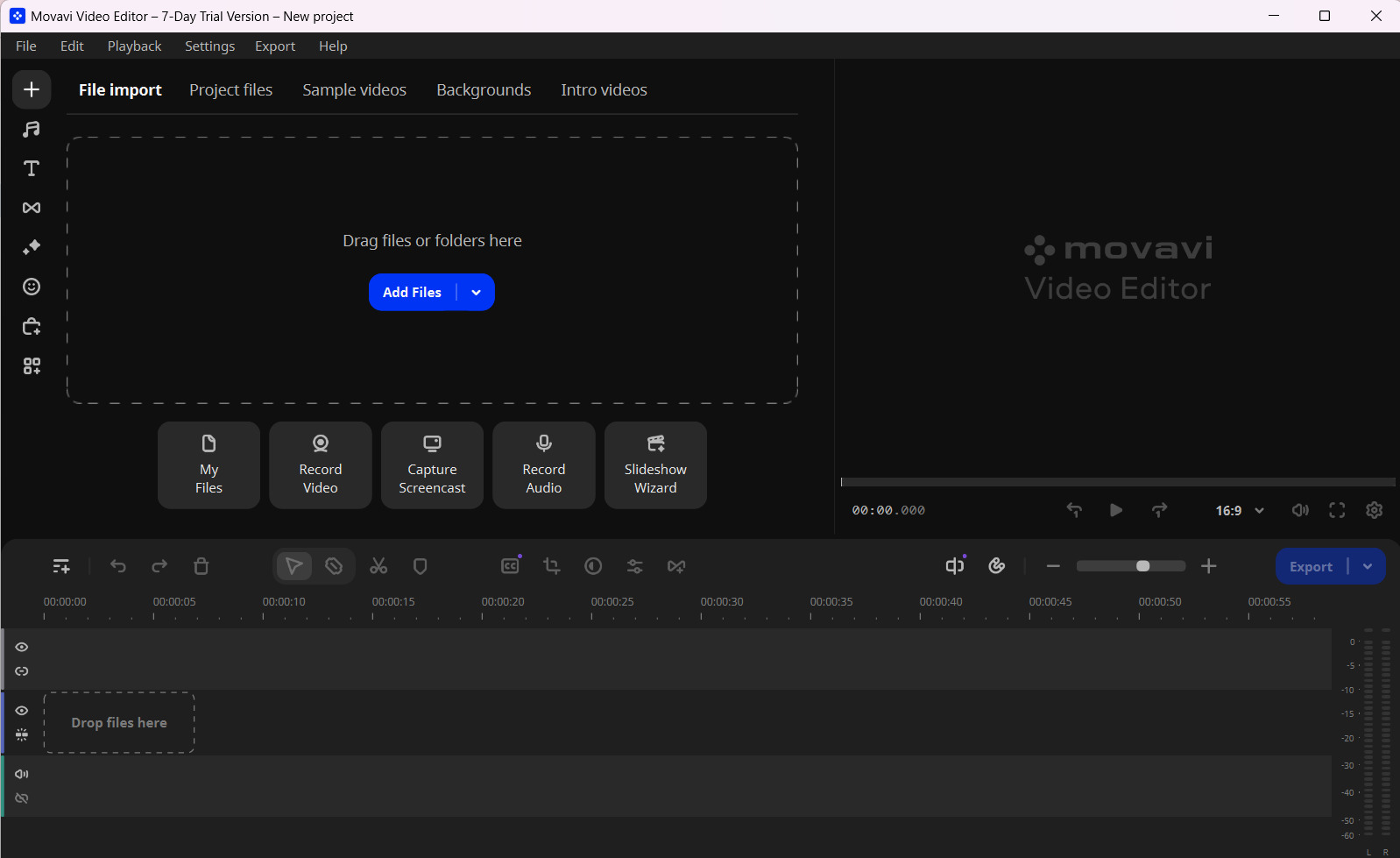Toggle unlink icon on audio track

[22, 798]
